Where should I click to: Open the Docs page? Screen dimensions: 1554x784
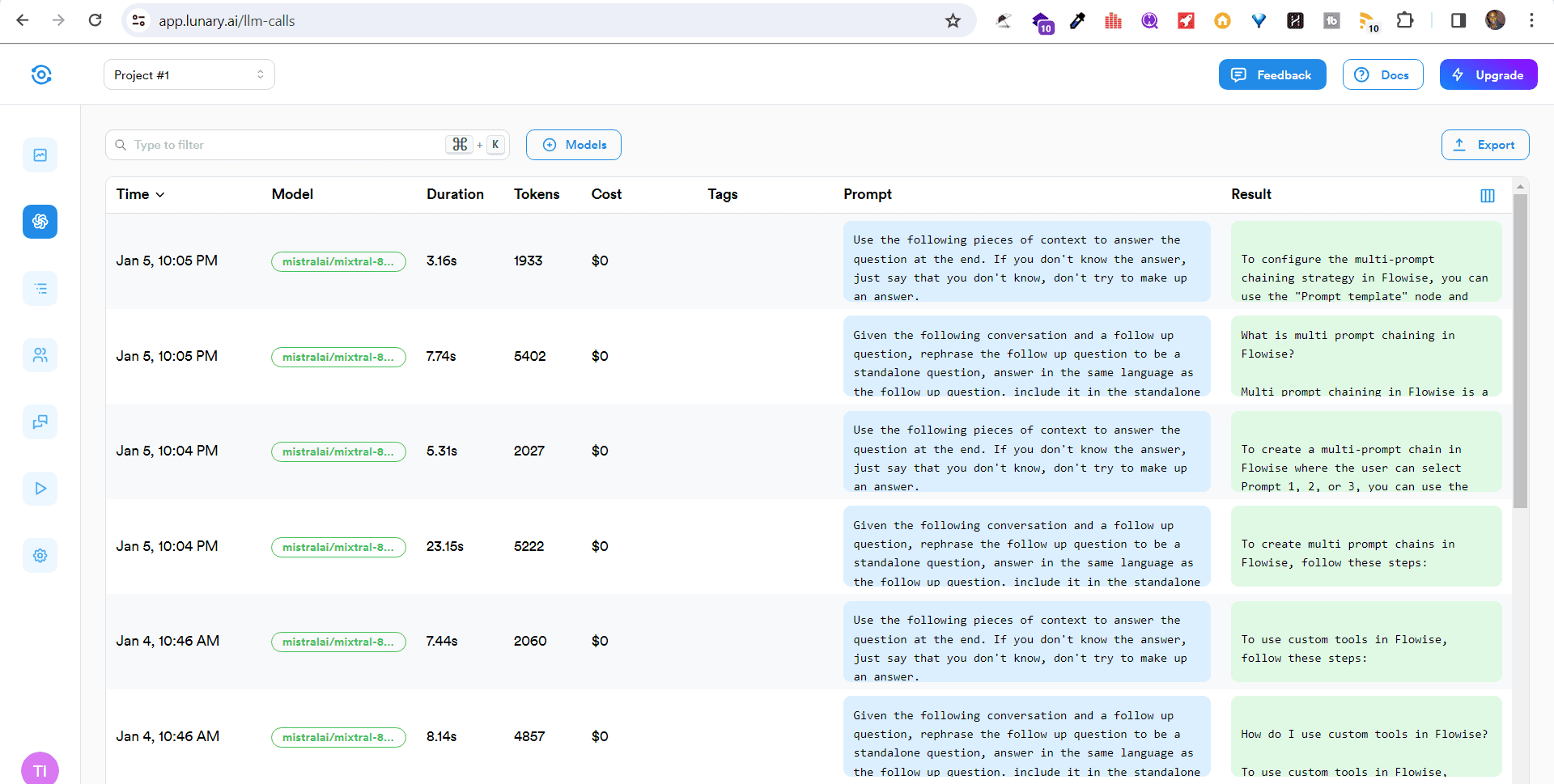pyautogui.click(x=1382, y=74)
